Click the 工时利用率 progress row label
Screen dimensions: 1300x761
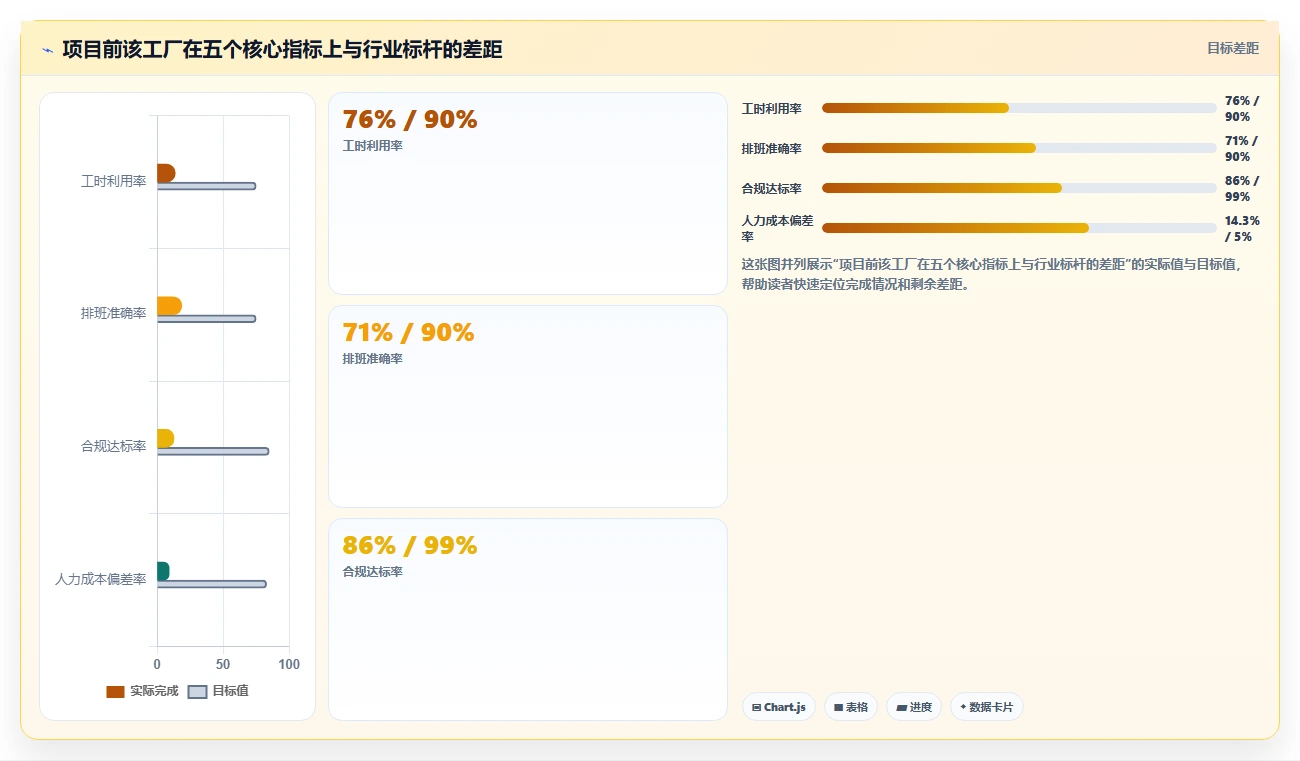pos(771,108)
